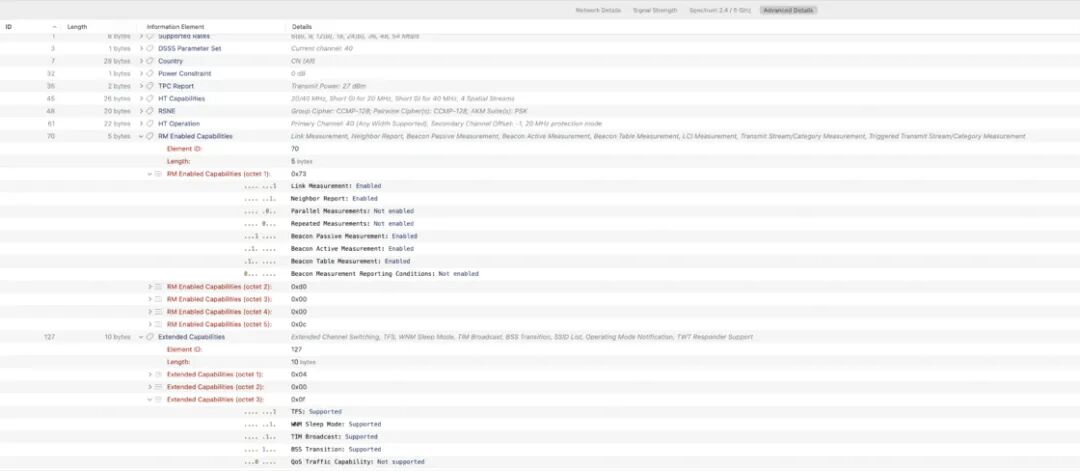Expand RM Enabled Capabilities octet 4

click(x=149, y=311)
